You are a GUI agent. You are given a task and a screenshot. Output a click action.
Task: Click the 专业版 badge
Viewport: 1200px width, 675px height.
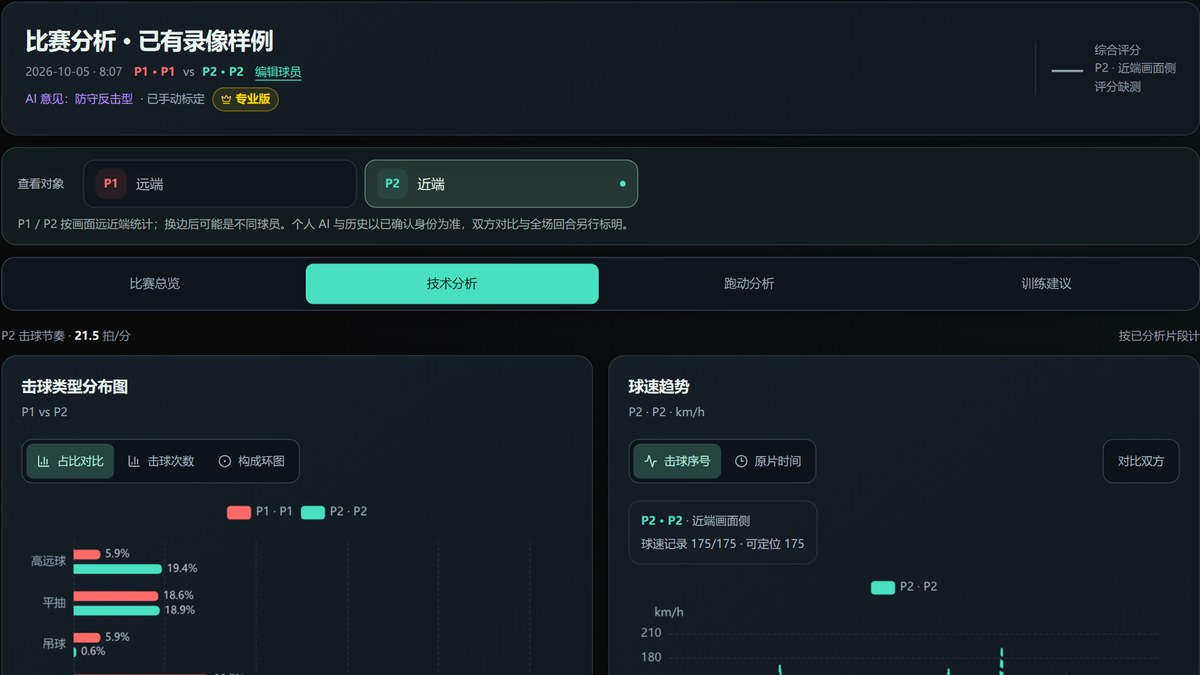click(x=246, y=99)
